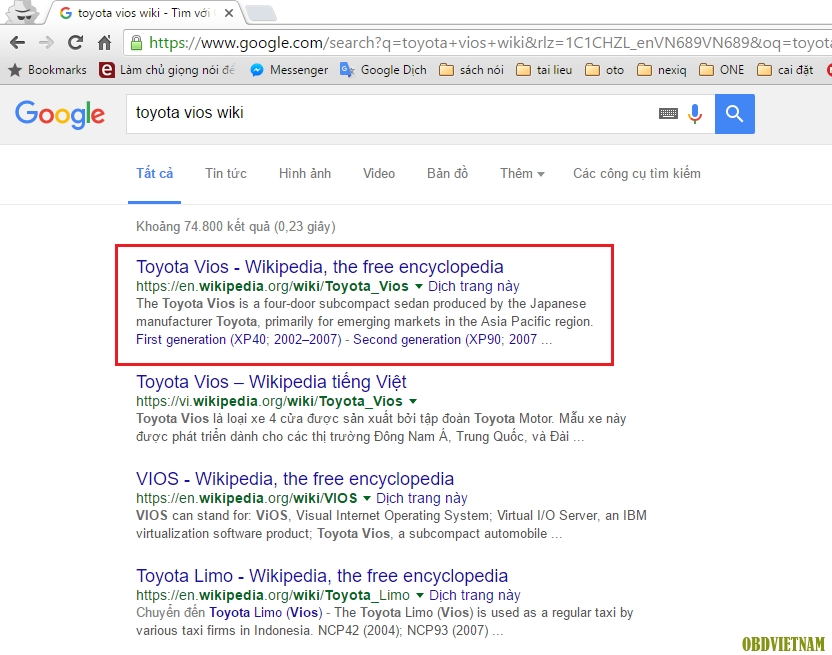Screen dimensions: 832x655
Task: Switch to the Video tab
Action: 379,174
